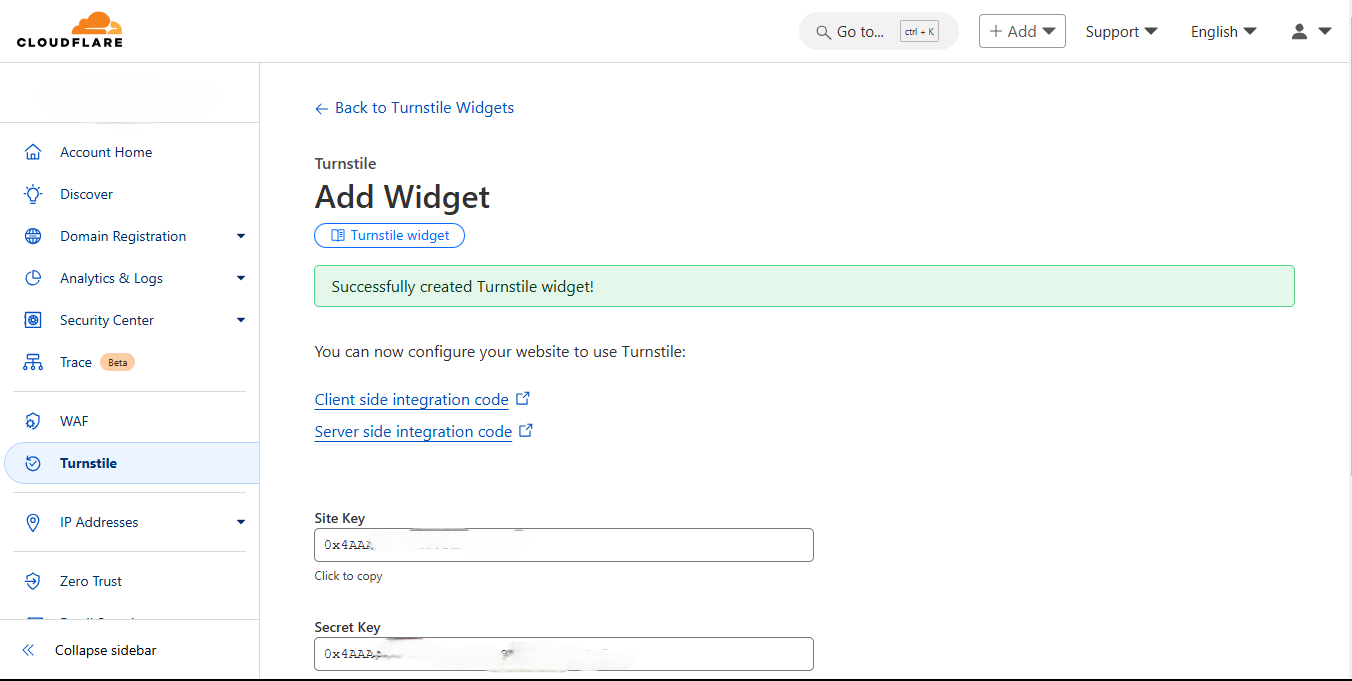Open the Support menu
The image size is (1352, 681).
tap(1120, 31)
